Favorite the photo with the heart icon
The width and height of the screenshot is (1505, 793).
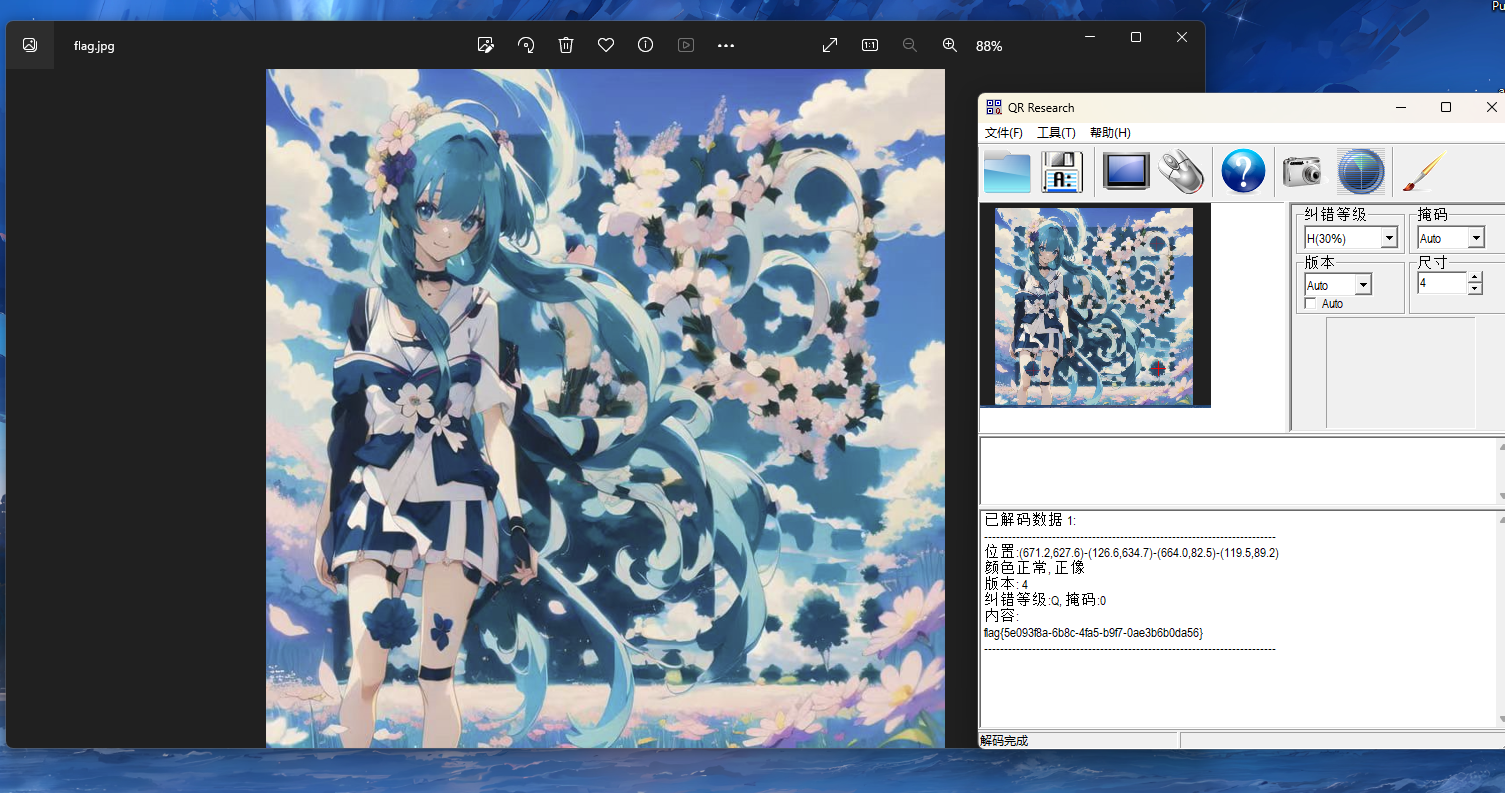(x=606, y=45)
